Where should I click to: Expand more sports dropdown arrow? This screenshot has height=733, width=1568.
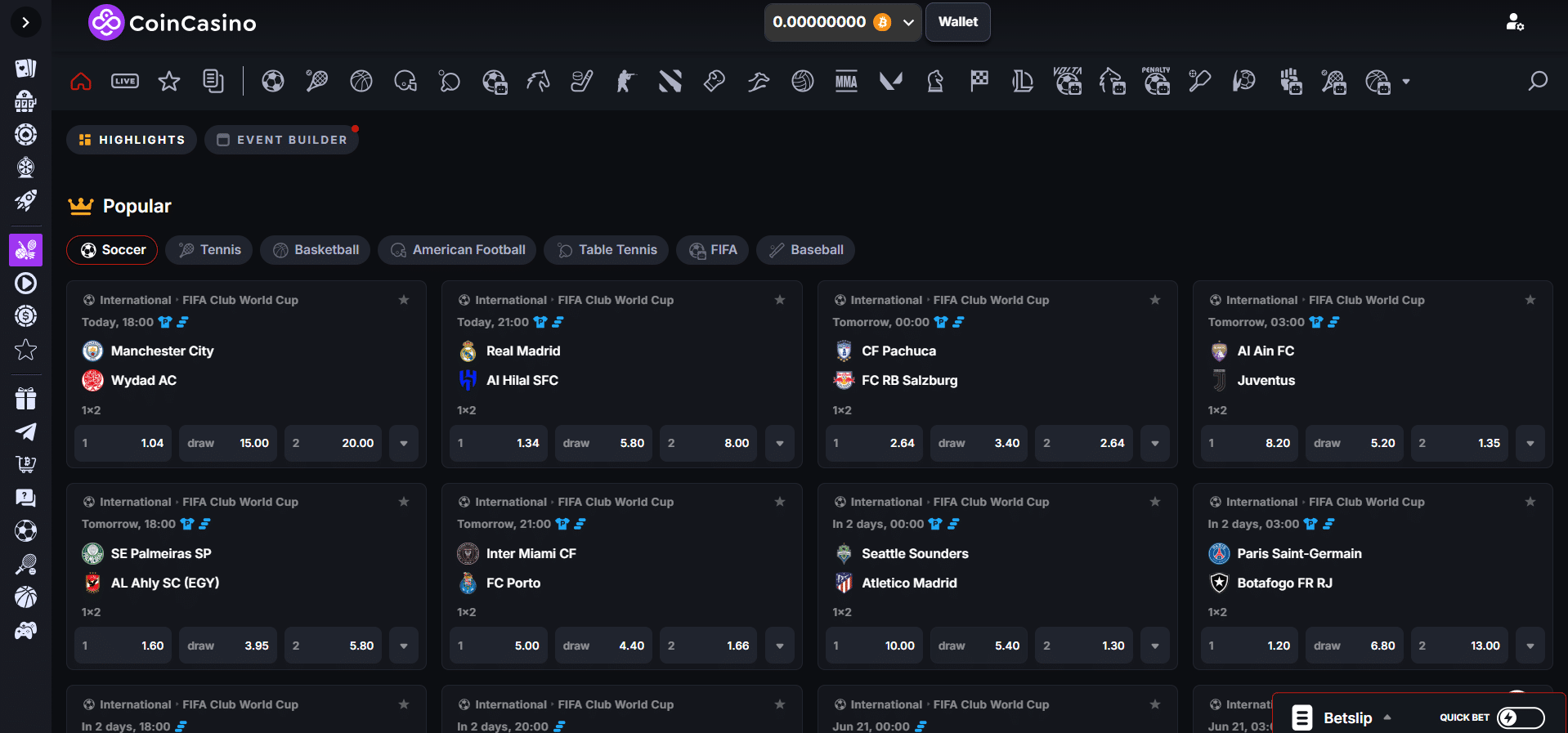pos(1406,82)
